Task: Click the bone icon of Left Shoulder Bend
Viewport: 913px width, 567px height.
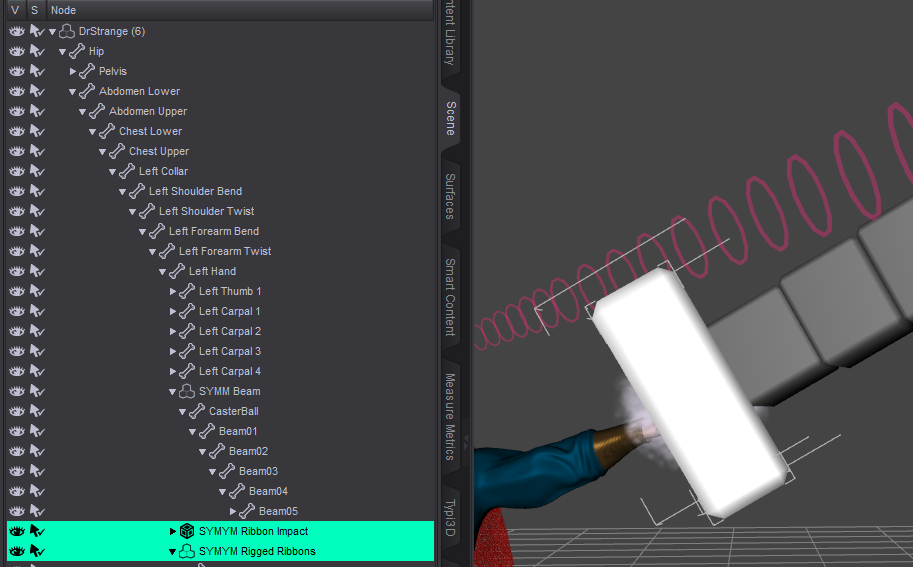Action: tap(137, 191)
